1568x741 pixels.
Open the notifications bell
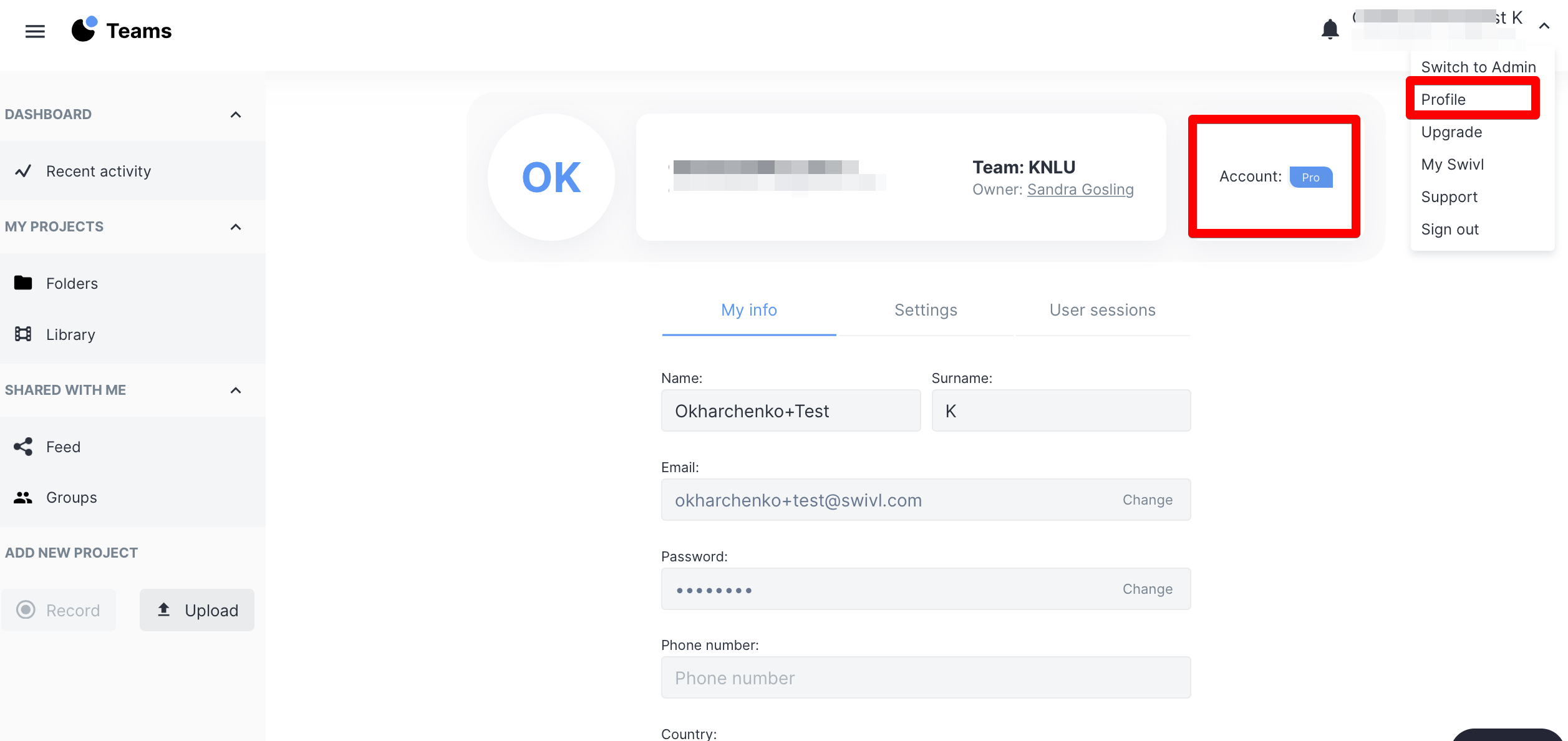1330,29
